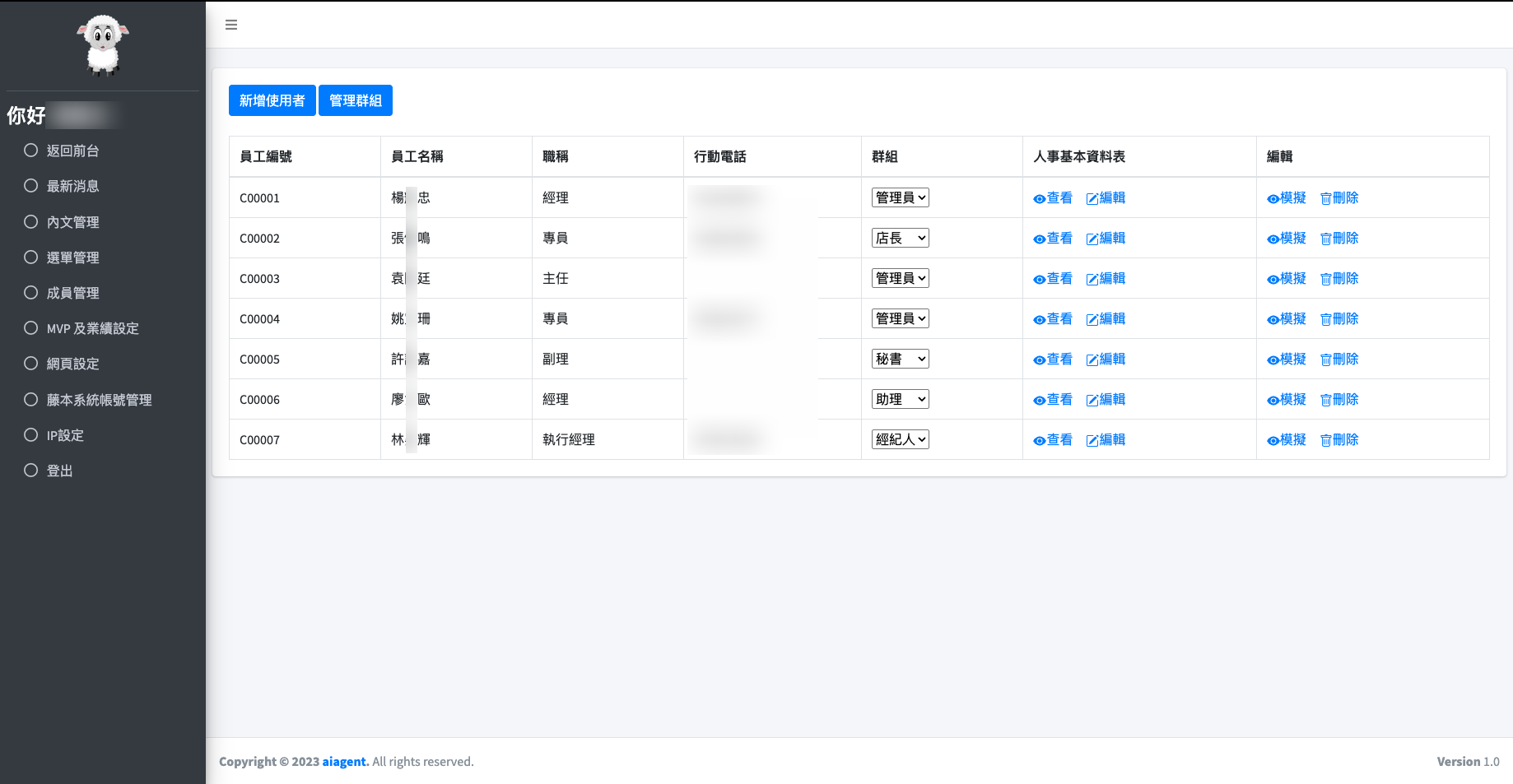
Task: Click the 新增使用者 button
Action: [x=272, y=100]
